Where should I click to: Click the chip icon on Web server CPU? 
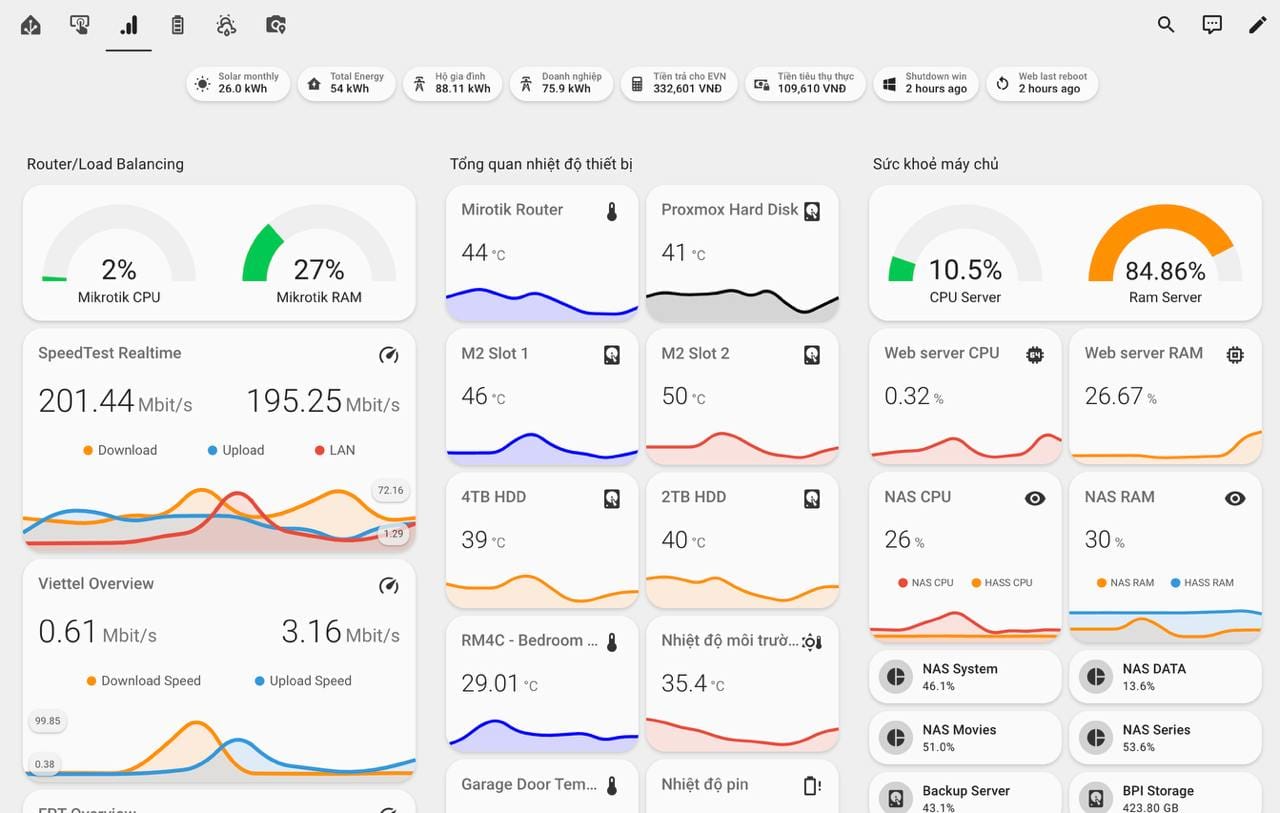(x=1035, y=355)
